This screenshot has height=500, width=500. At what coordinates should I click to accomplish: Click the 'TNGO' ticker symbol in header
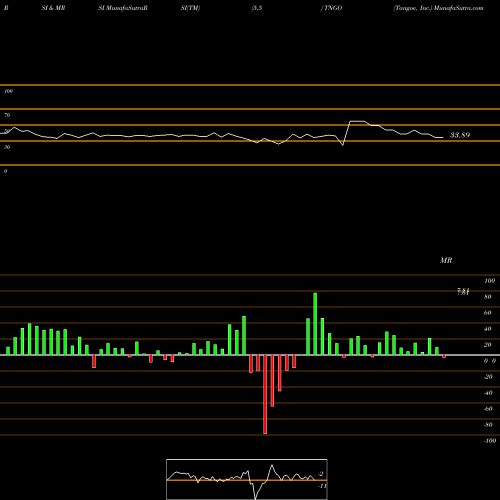333,8
